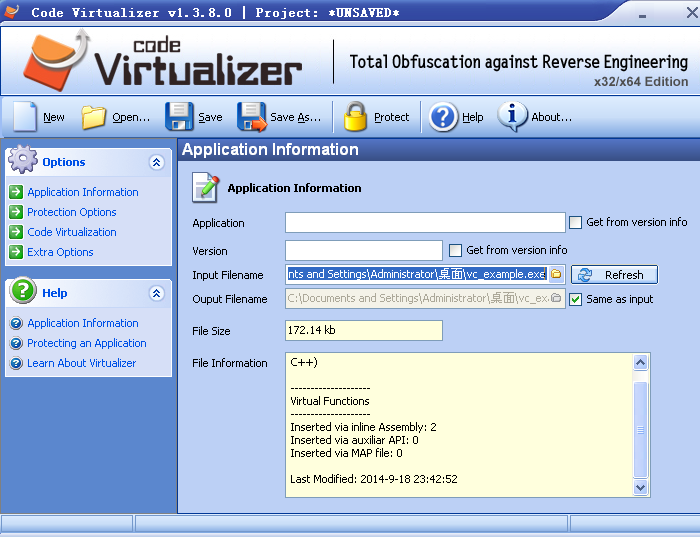Open Application Information help topic
This screenshot has height=537, width=700.
click(83, 323)
